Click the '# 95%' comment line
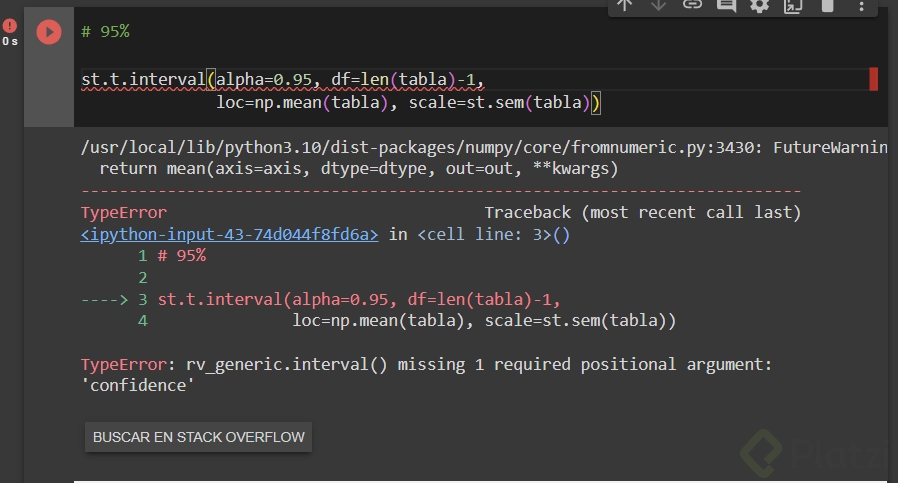898x483 pixels. (105, 31)
